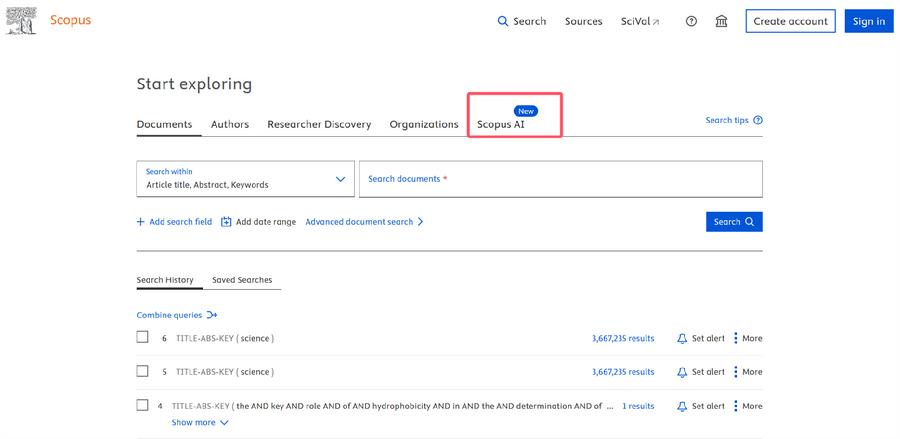900x439 pixels.
Task: Click Set alert bell for query 6
Action: click(x=682, y=339)
